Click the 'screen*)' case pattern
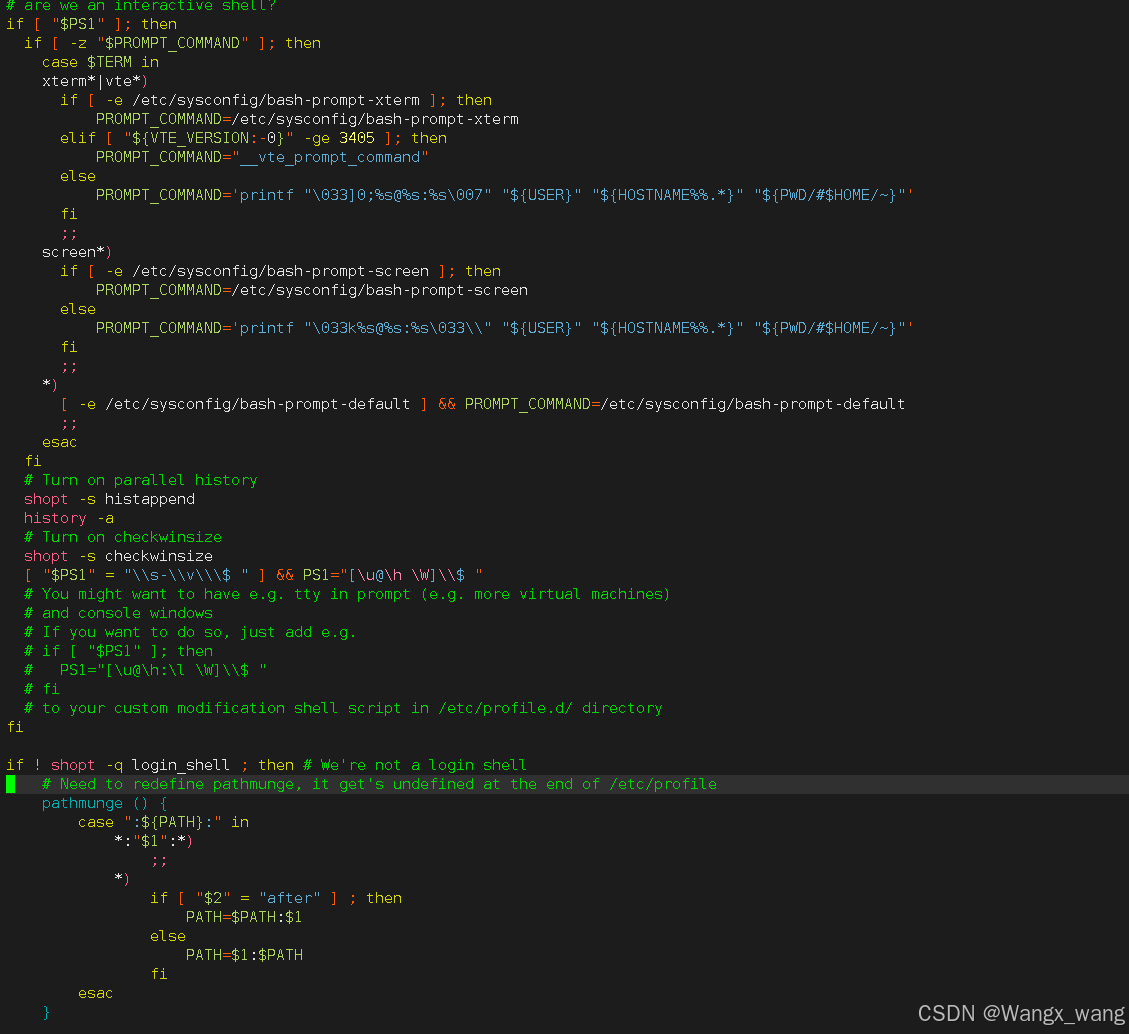The height and width of the screenshot is (1034, 1129). pyautogui.click(x=77, y=252)
